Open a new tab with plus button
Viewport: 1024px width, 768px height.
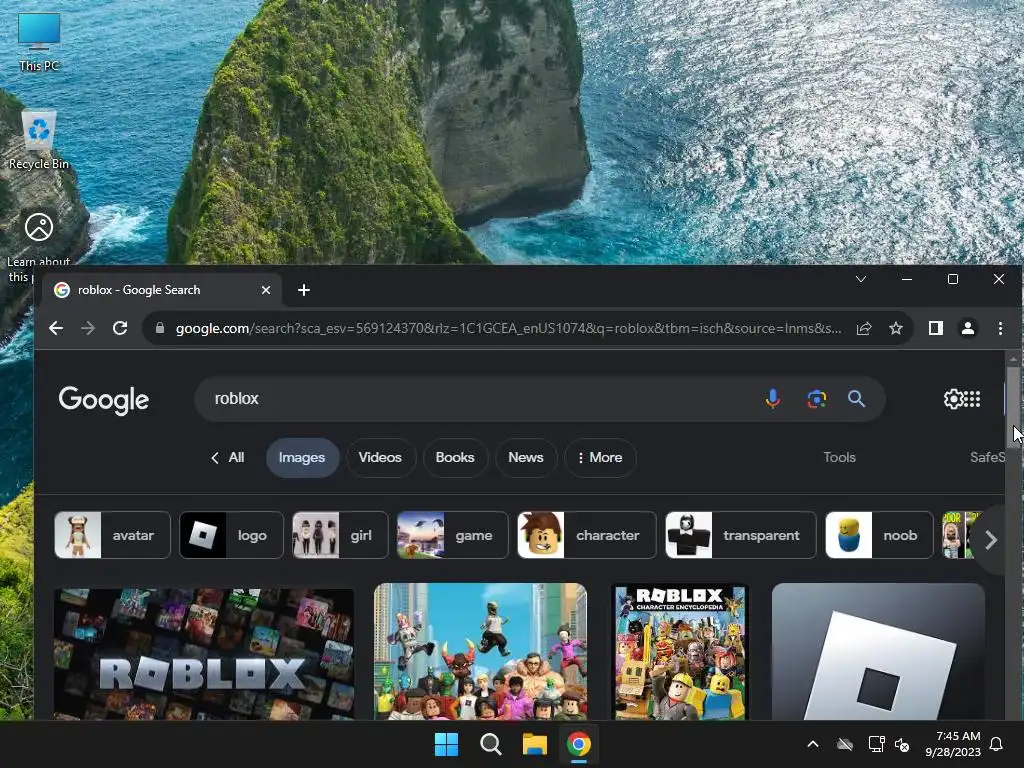coord(304,290)
